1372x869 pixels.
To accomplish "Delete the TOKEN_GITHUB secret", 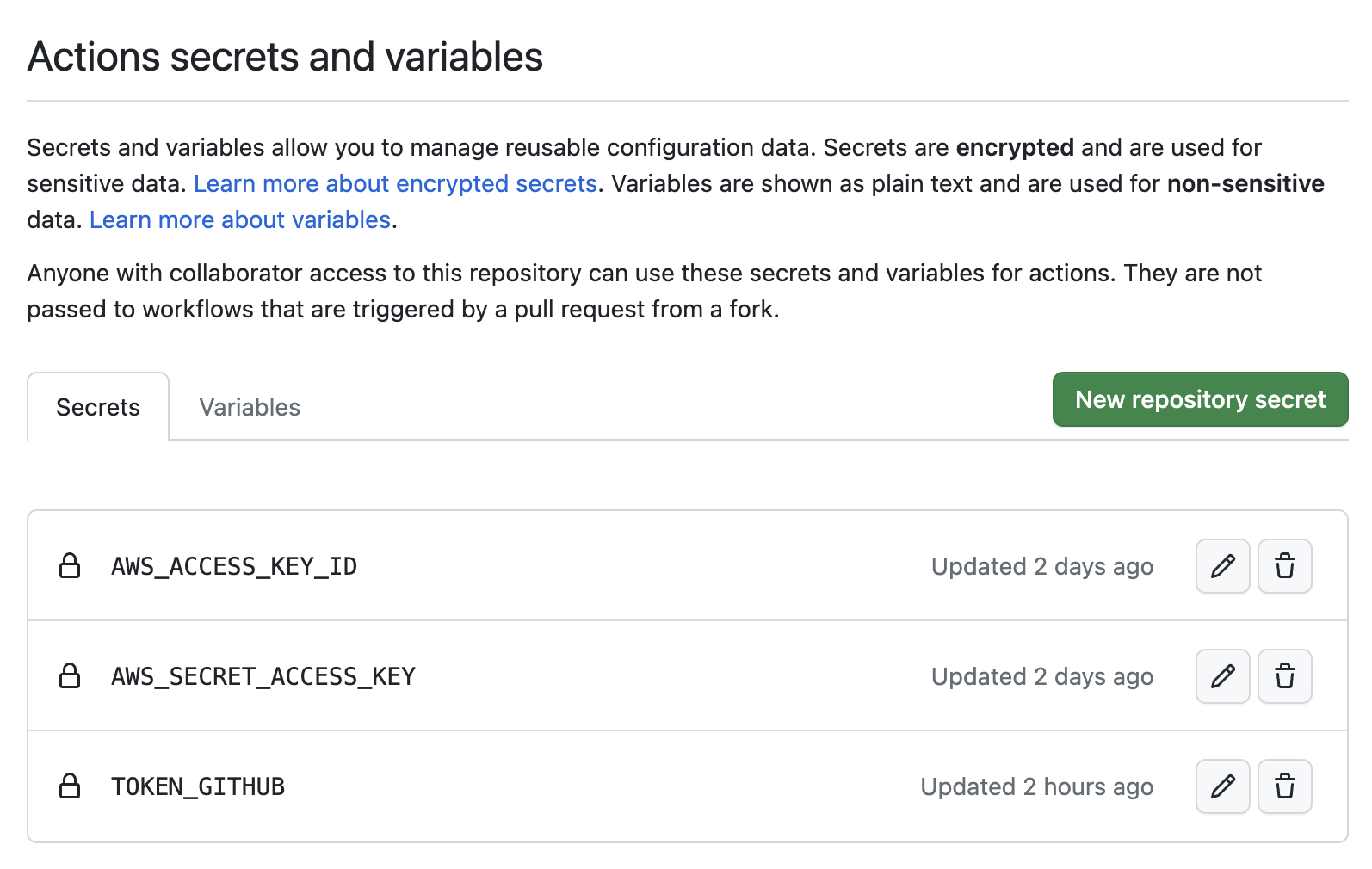I will pos(1284,786).
